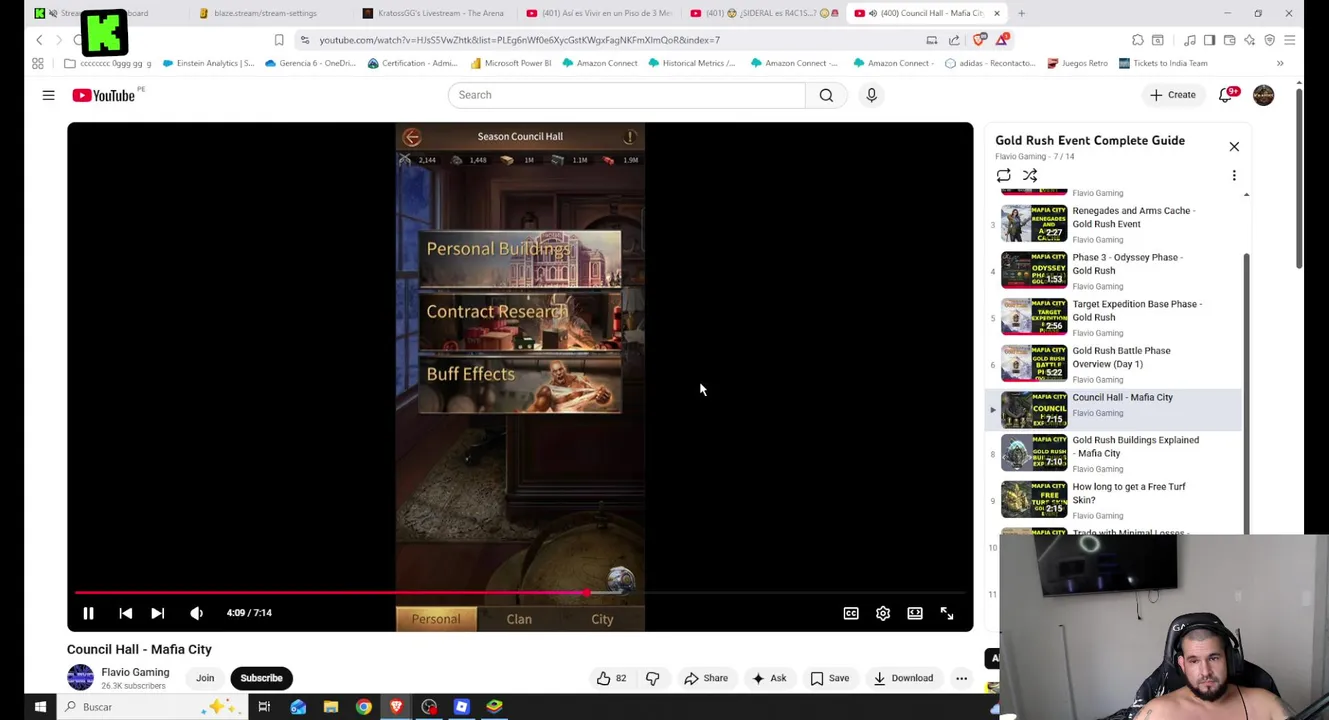Viewport: 1329px width, 720px height.
Task: Subscribe to Flavio Gaming
Action: pyautogui.click(x=261, y=678)
